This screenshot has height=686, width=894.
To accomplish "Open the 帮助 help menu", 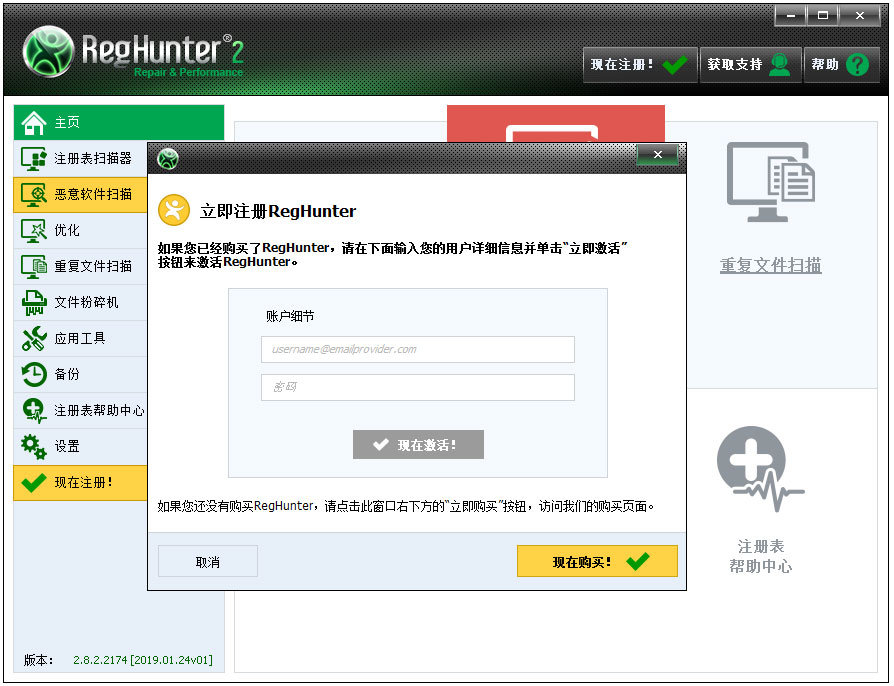I will (x=841, y=64).
